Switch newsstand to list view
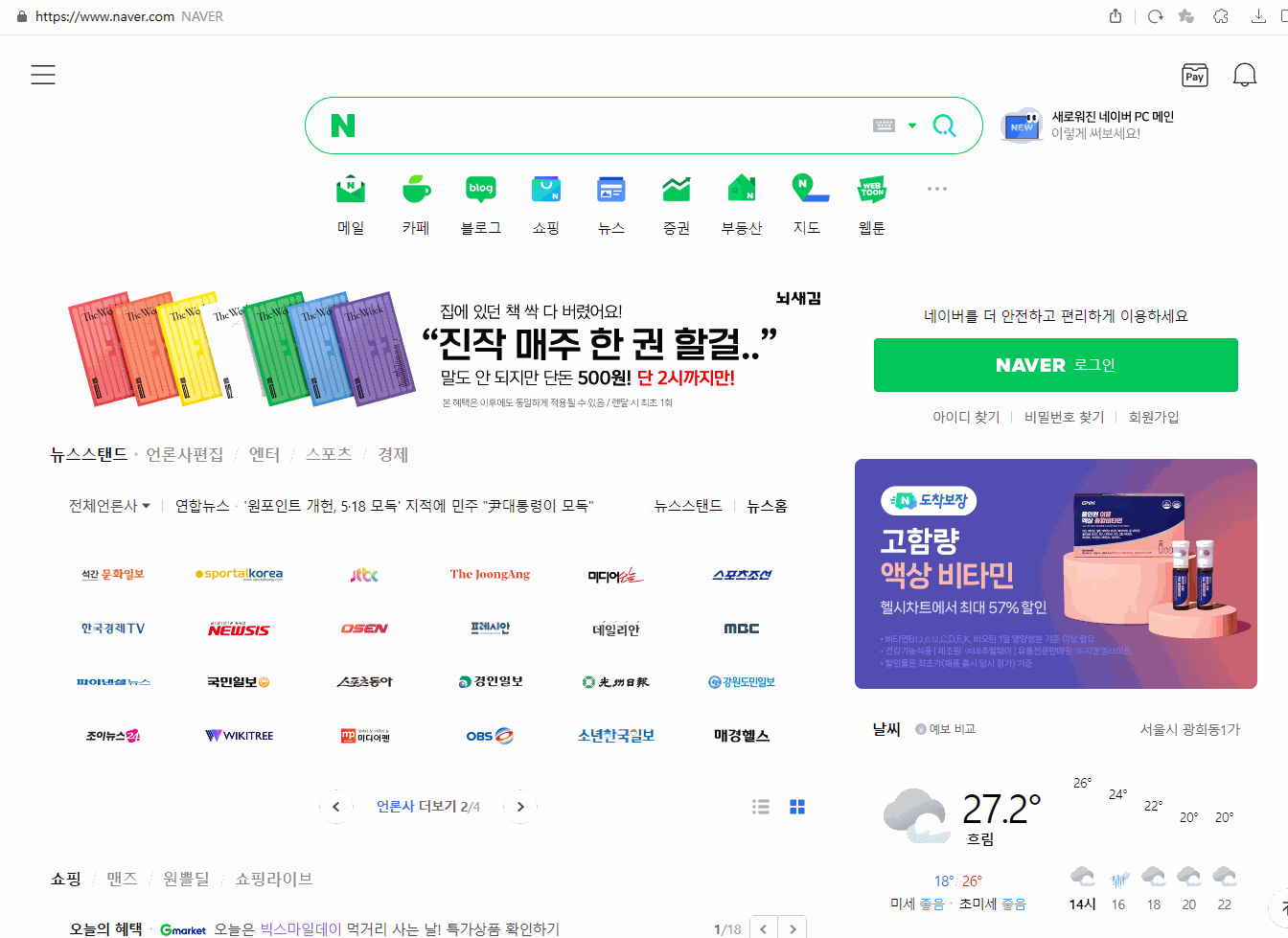This screenshot has height=938, width=1288. click(761, 807)
